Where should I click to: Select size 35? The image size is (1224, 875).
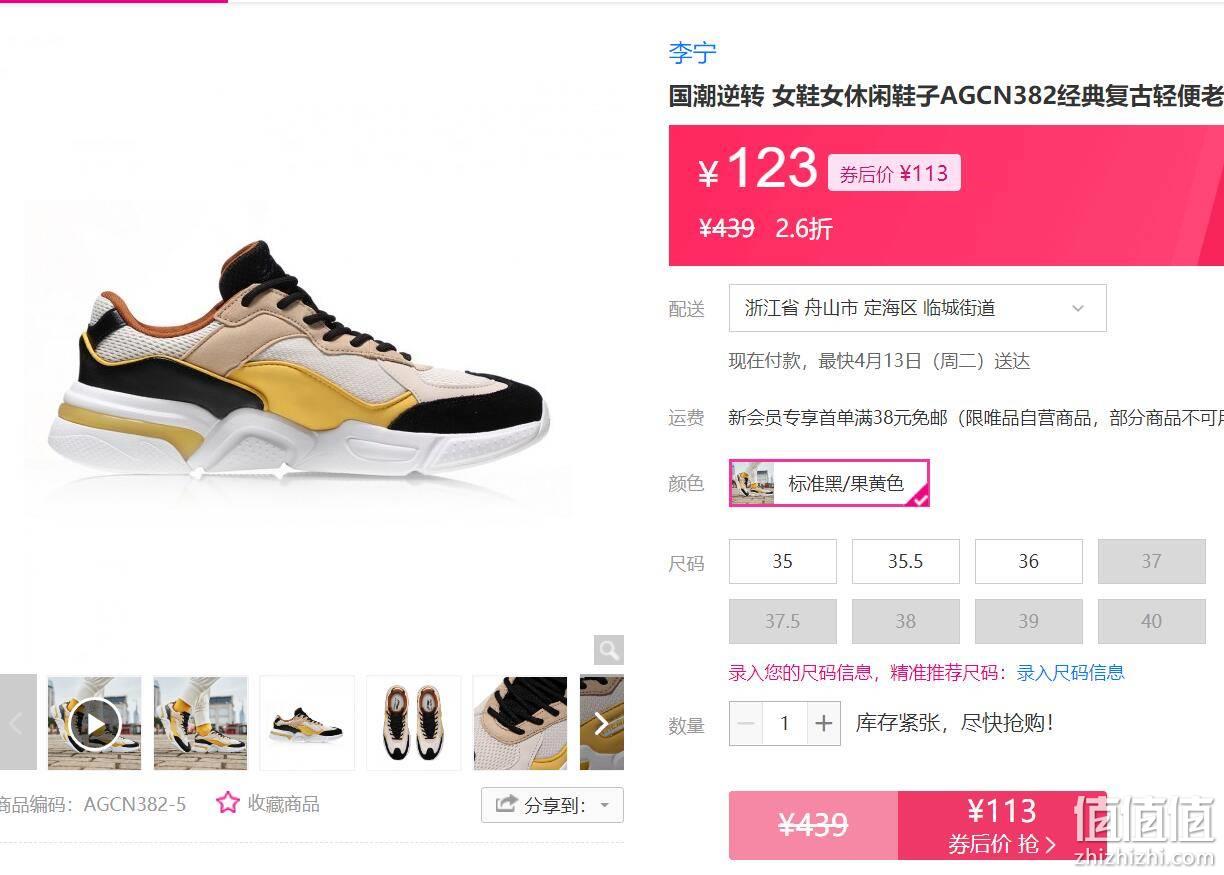783,561
